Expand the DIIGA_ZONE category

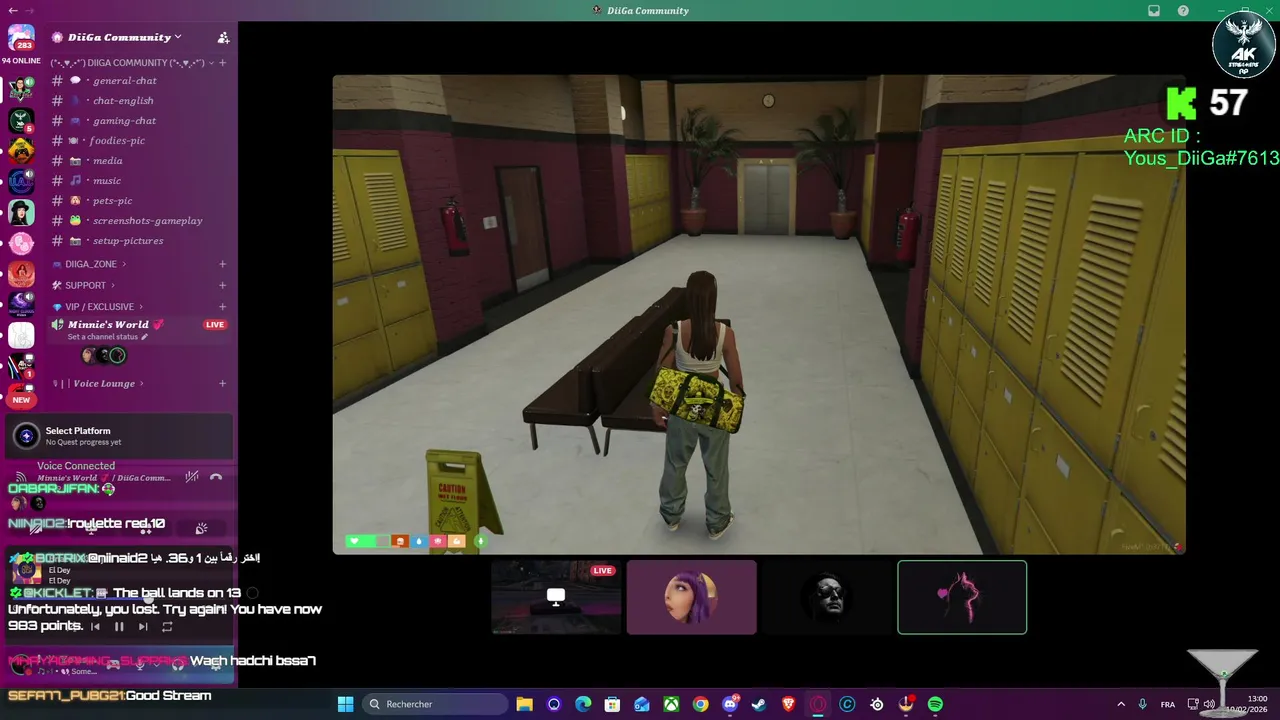[x=97, y=264]
